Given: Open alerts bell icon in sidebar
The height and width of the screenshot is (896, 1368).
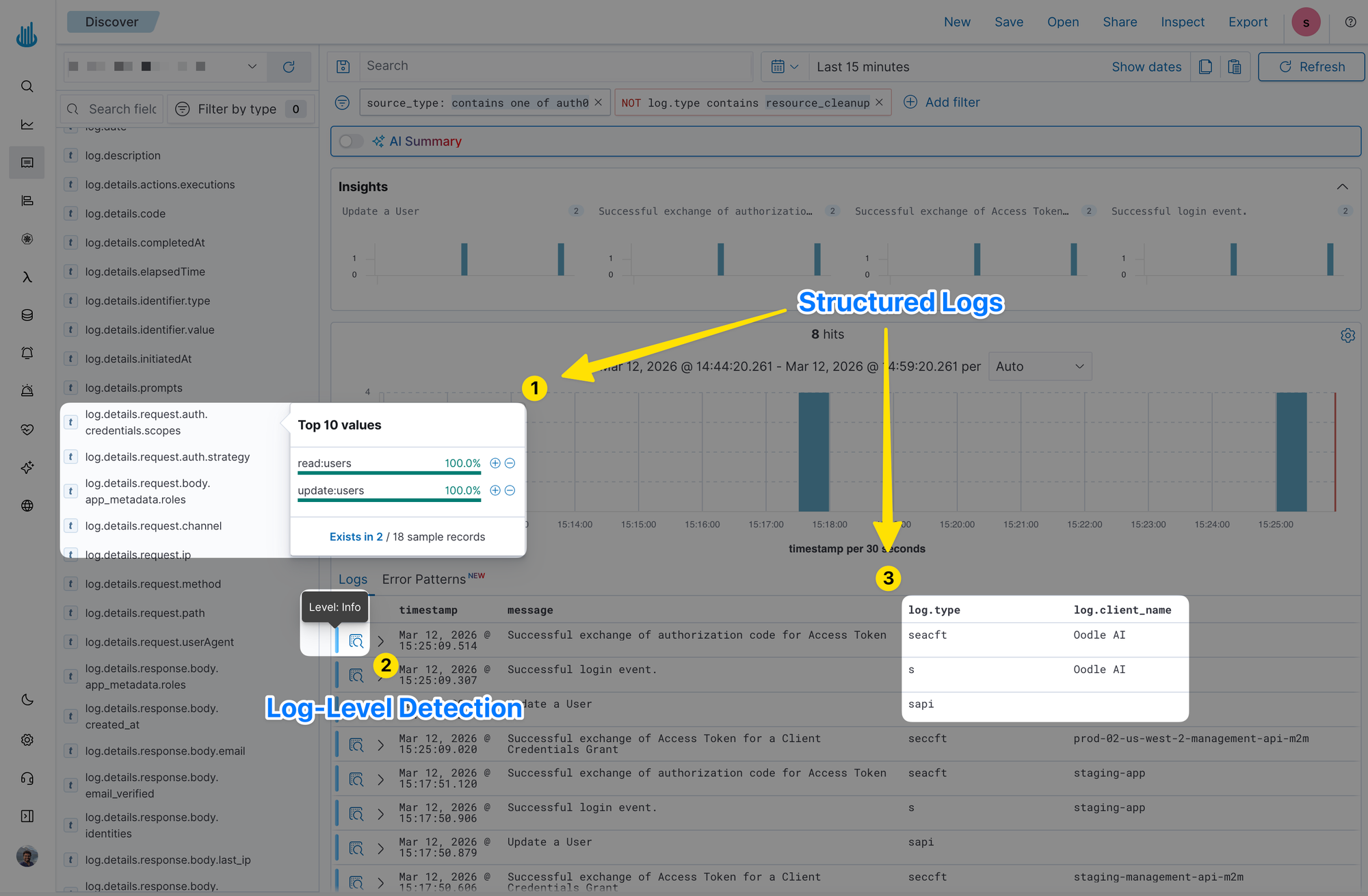Looking at the screenshot, I should [x=27, y=353].
